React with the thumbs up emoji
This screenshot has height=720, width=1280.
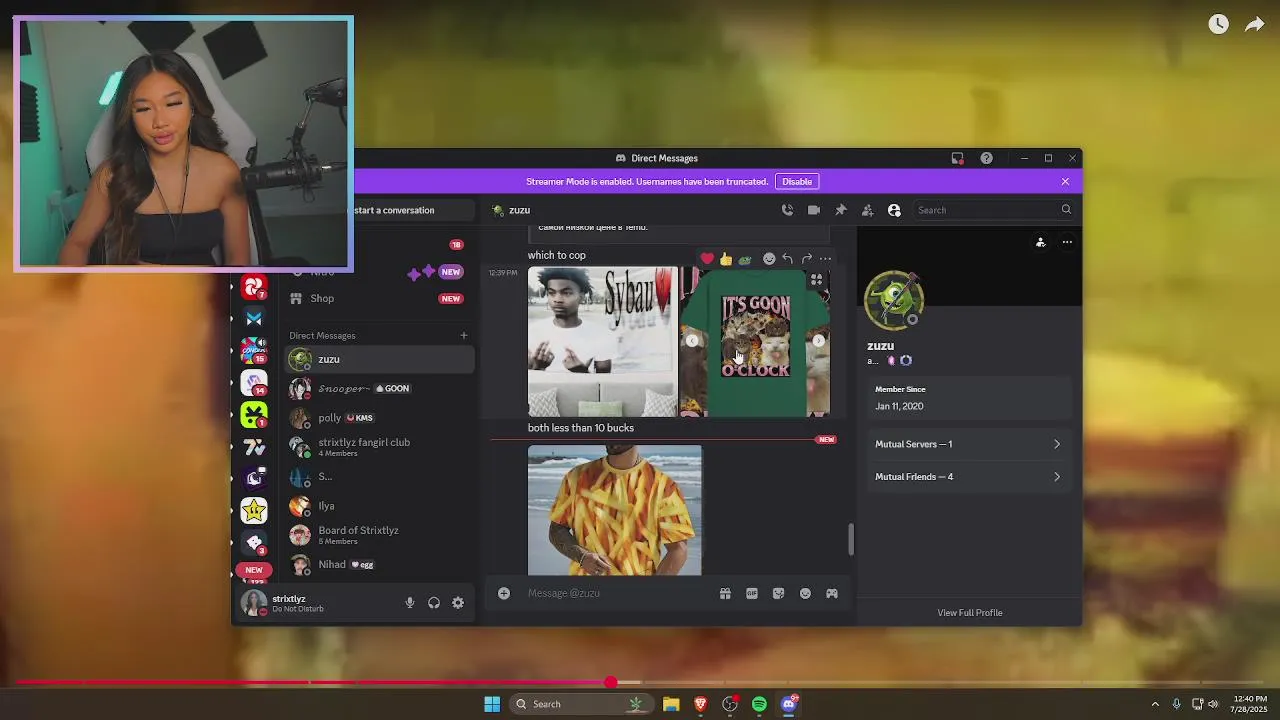(x=726, y=259)
